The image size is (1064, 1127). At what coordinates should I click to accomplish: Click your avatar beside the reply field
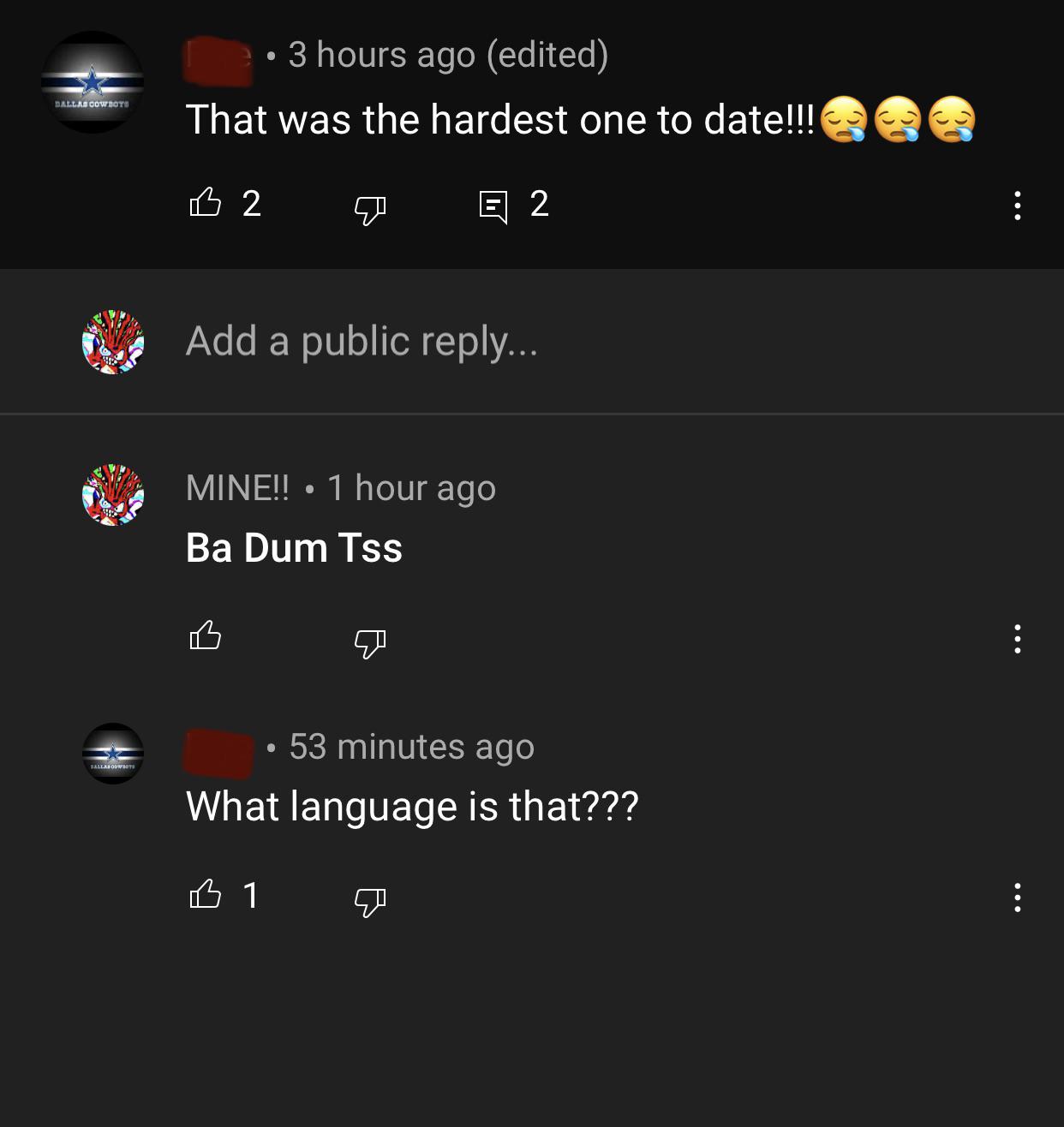point(113,342)
